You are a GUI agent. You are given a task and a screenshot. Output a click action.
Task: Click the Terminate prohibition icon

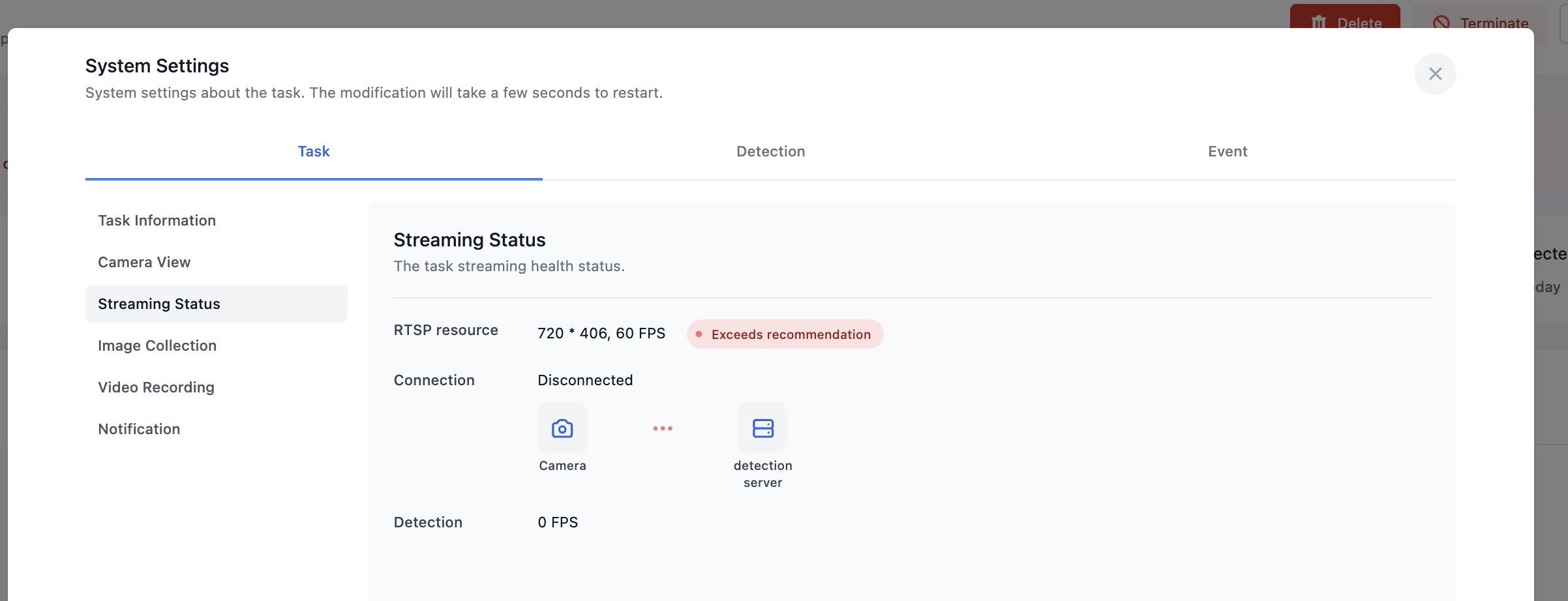[x=1441, y=23]
